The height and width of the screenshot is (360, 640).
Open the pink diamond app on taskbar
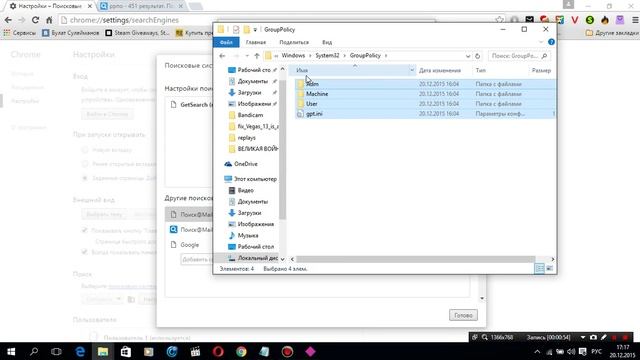(310, 351)
